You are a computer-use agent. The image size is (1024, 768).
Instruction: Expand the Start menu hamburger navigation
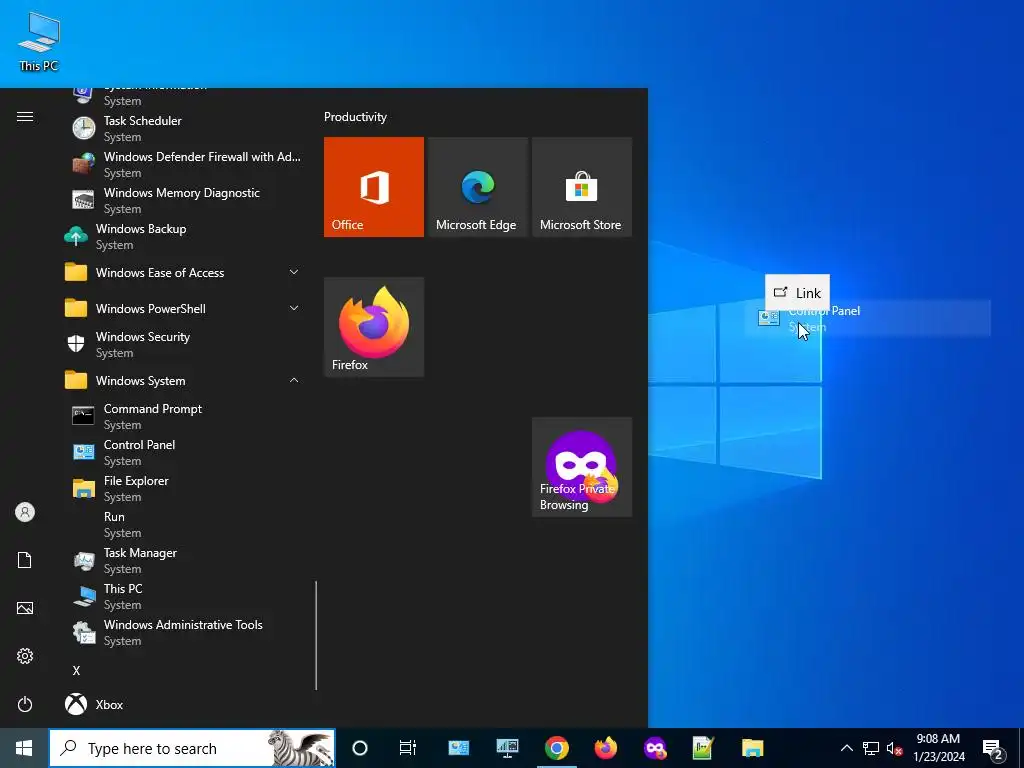pyautogui.click(x=25, y=116)
